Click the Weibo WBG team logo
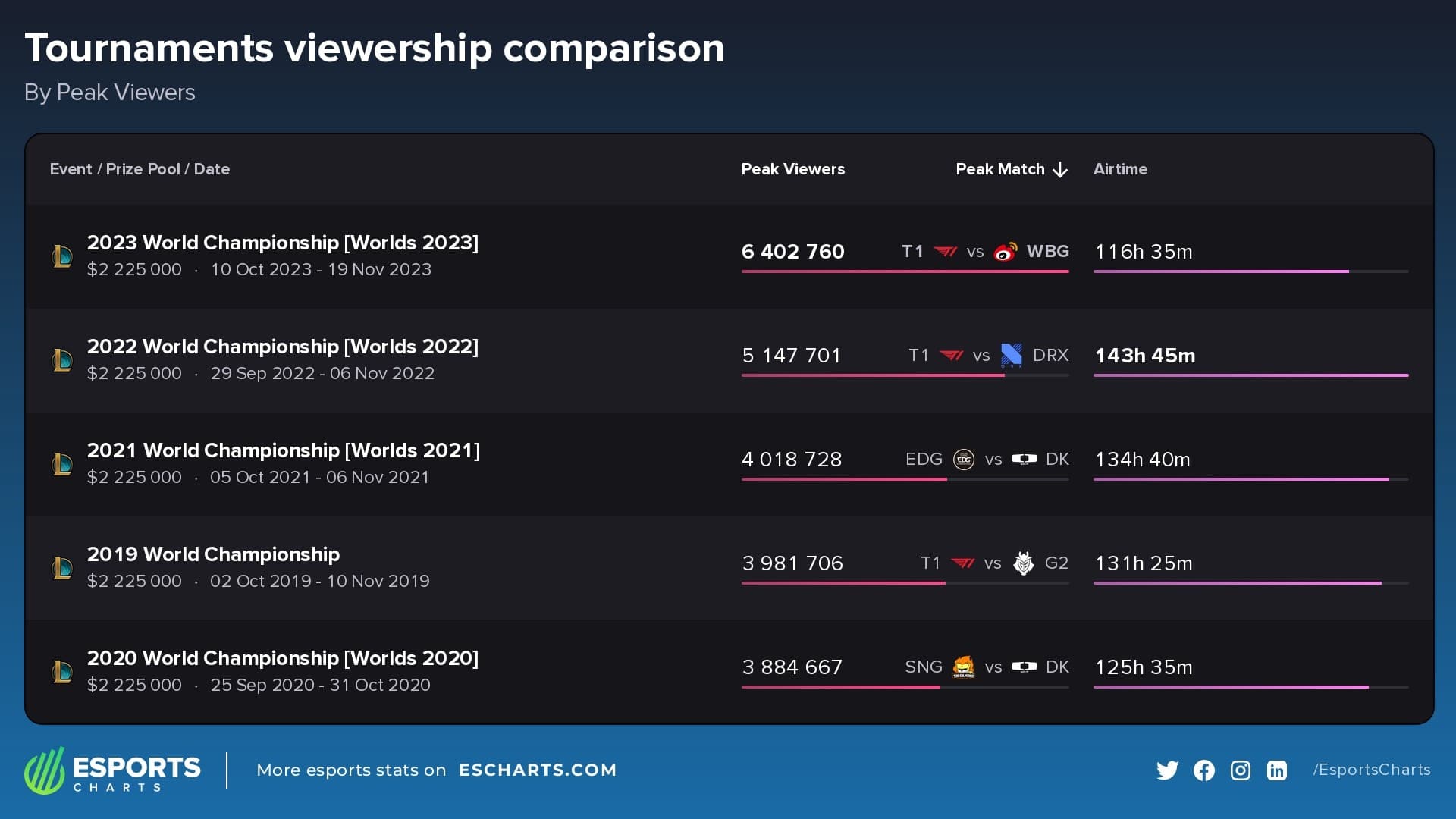 coord(1006,252)
